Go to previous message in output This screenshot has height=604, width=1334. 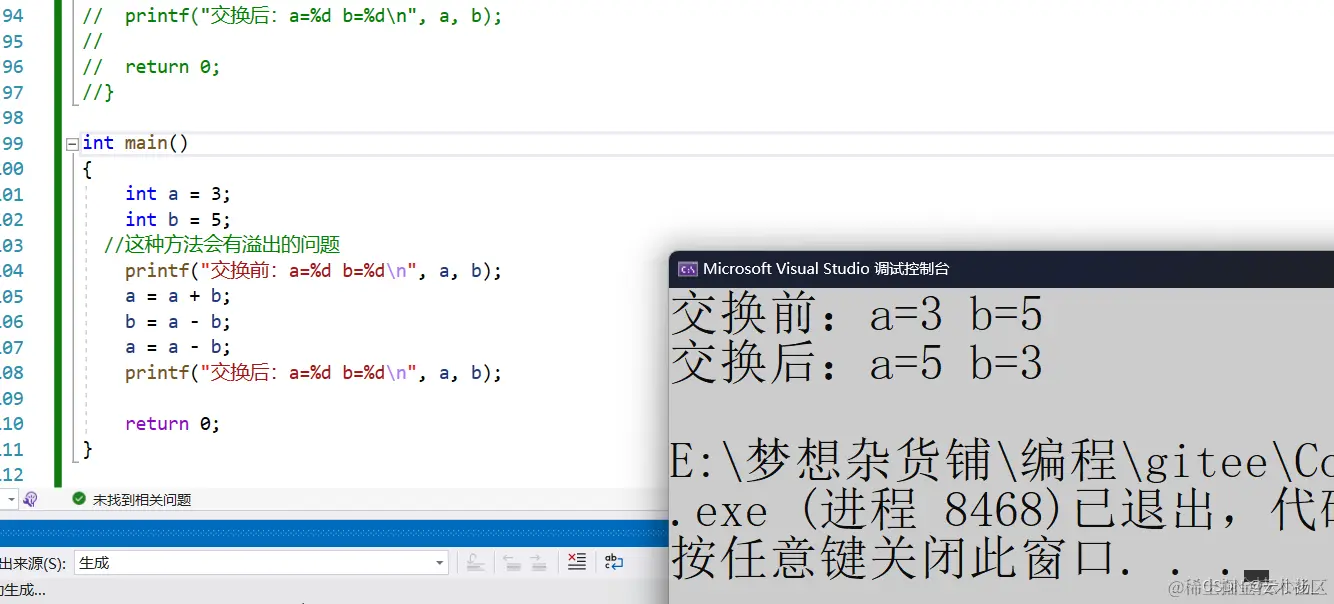[509, 561]
